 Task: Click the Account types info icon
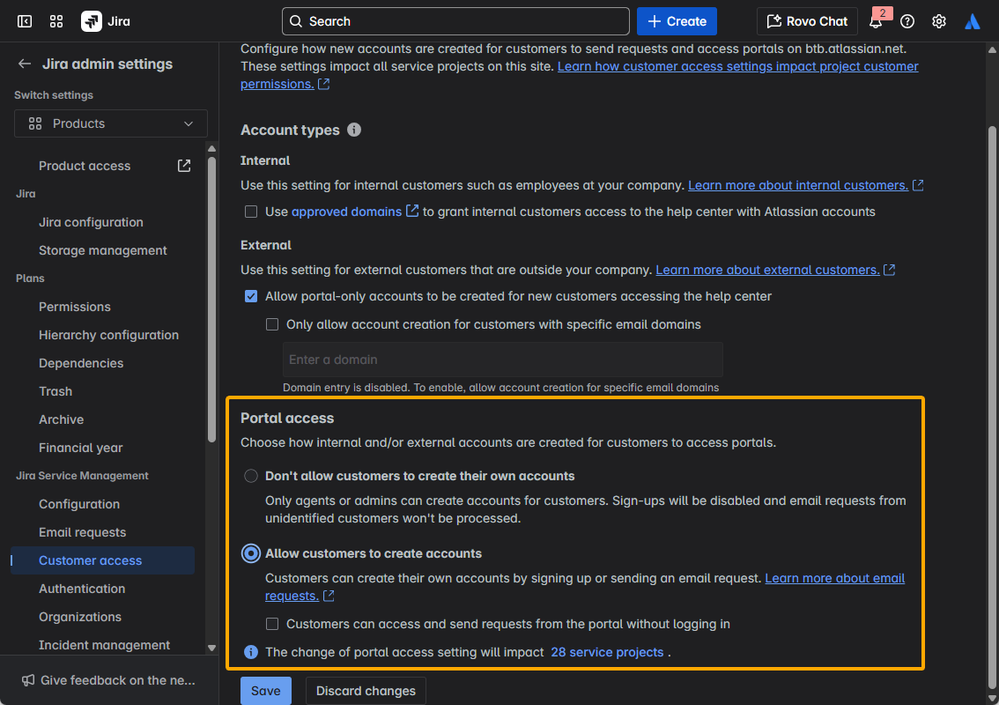pos(354,130)
